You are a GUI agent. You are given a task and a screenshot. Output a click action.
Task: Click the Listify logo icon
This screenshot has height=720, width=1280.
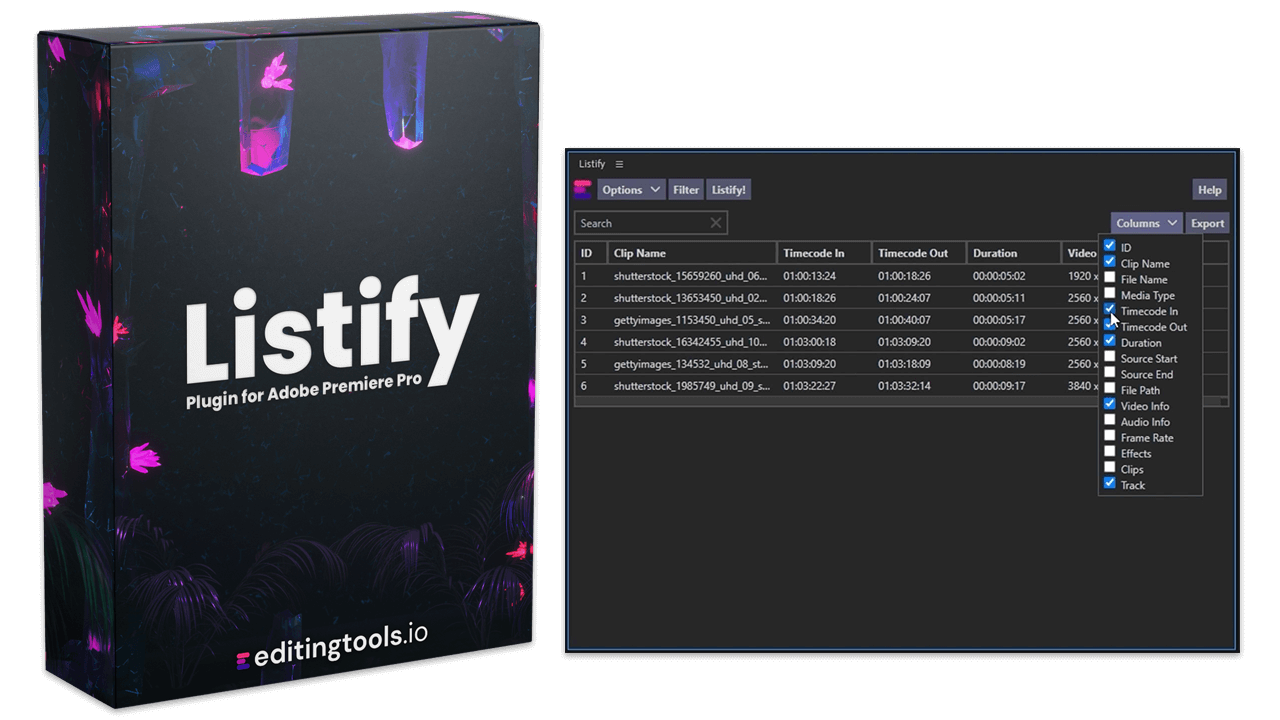(x=583, y=189)
